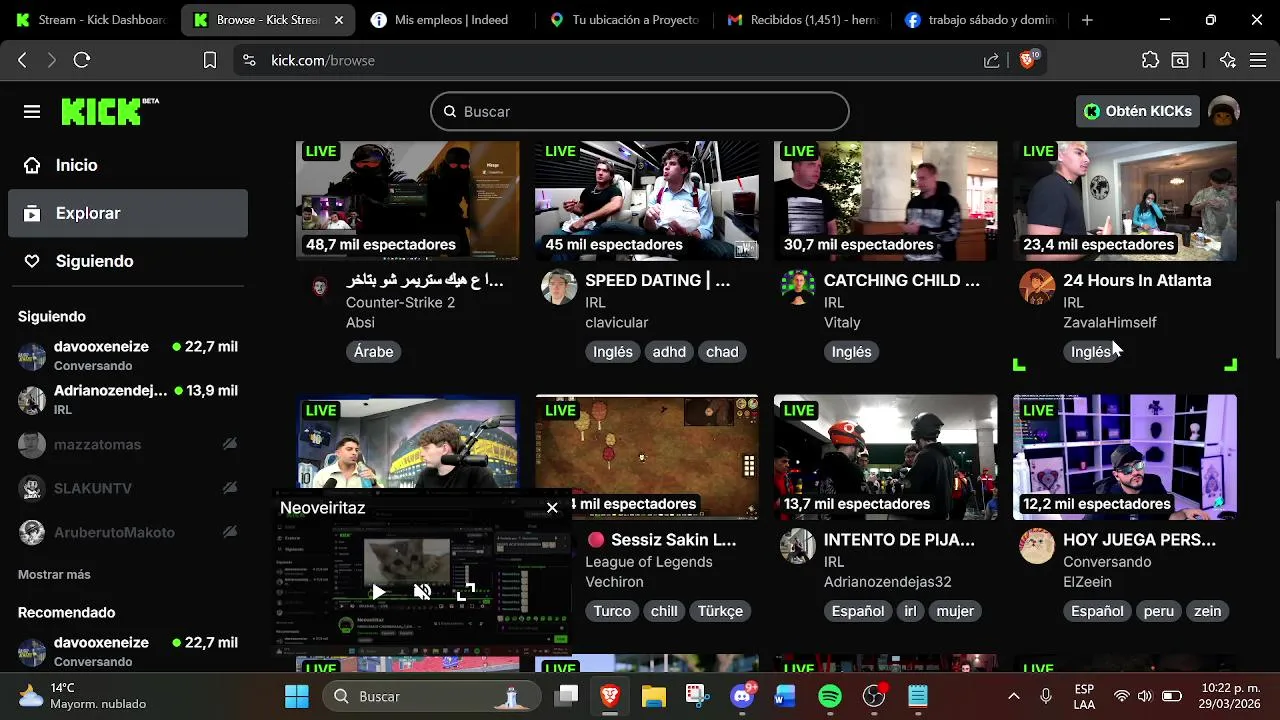Click the Türkçe tag under Sessiz Sakin
Screen dimensions: 1280x720
[720, 611]
